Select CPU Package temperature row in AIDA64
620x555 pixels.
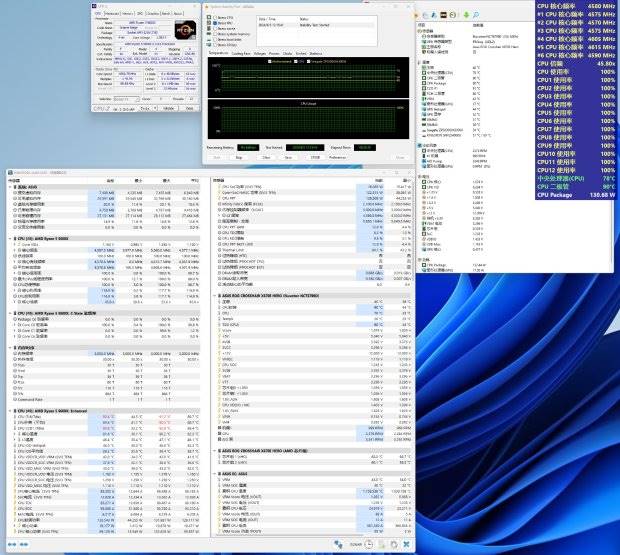click(455, 83)
